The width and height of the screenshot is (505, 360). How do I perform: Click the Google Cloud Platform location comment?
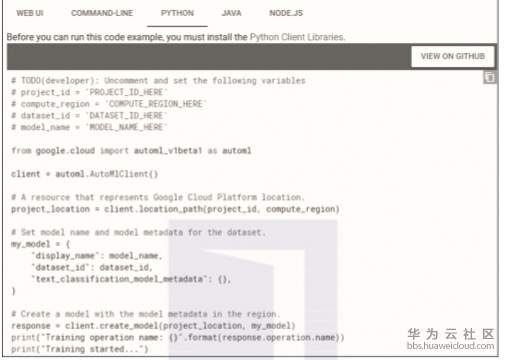158,197
